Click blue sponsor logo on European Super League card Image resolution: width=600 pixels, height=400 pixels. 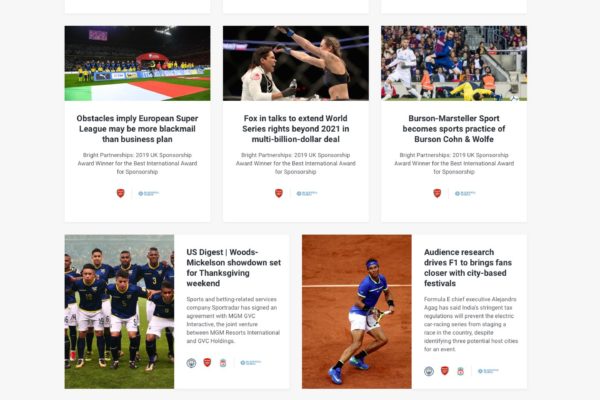pos(148,194)
